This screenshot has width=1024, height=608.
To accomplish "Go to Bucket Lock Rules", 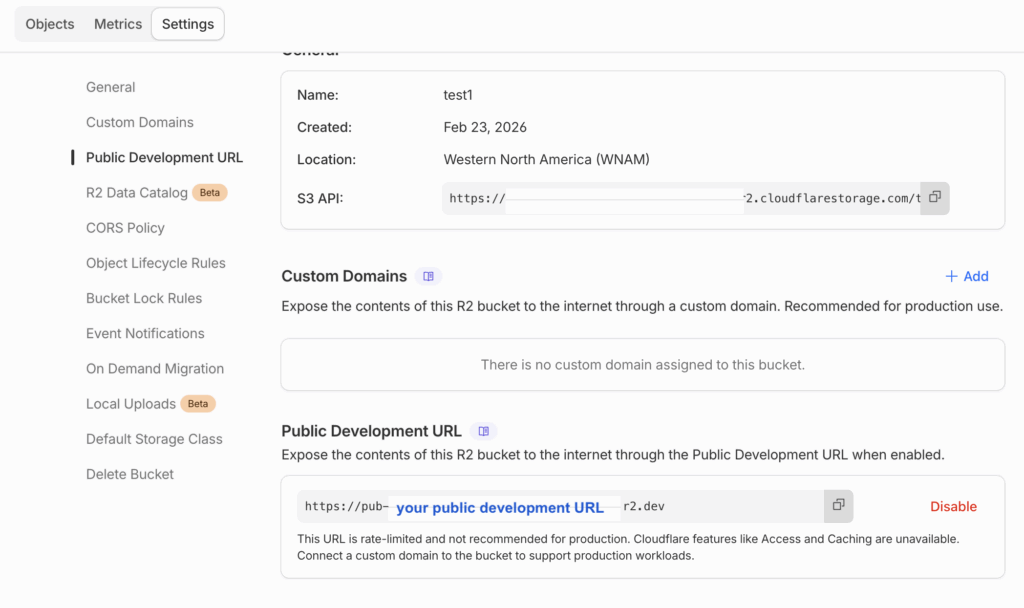I will (144, 298).
